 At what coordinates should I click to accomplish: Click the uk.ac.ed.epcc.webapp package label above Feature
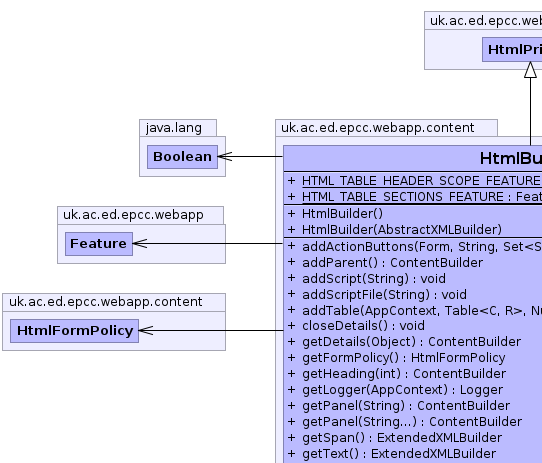coord(133,215)
